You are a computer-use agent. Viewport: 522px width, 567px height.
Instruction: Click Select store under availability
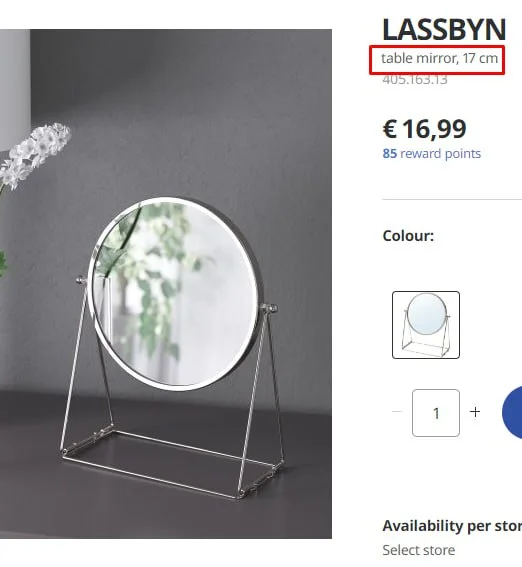pos(419,550)
